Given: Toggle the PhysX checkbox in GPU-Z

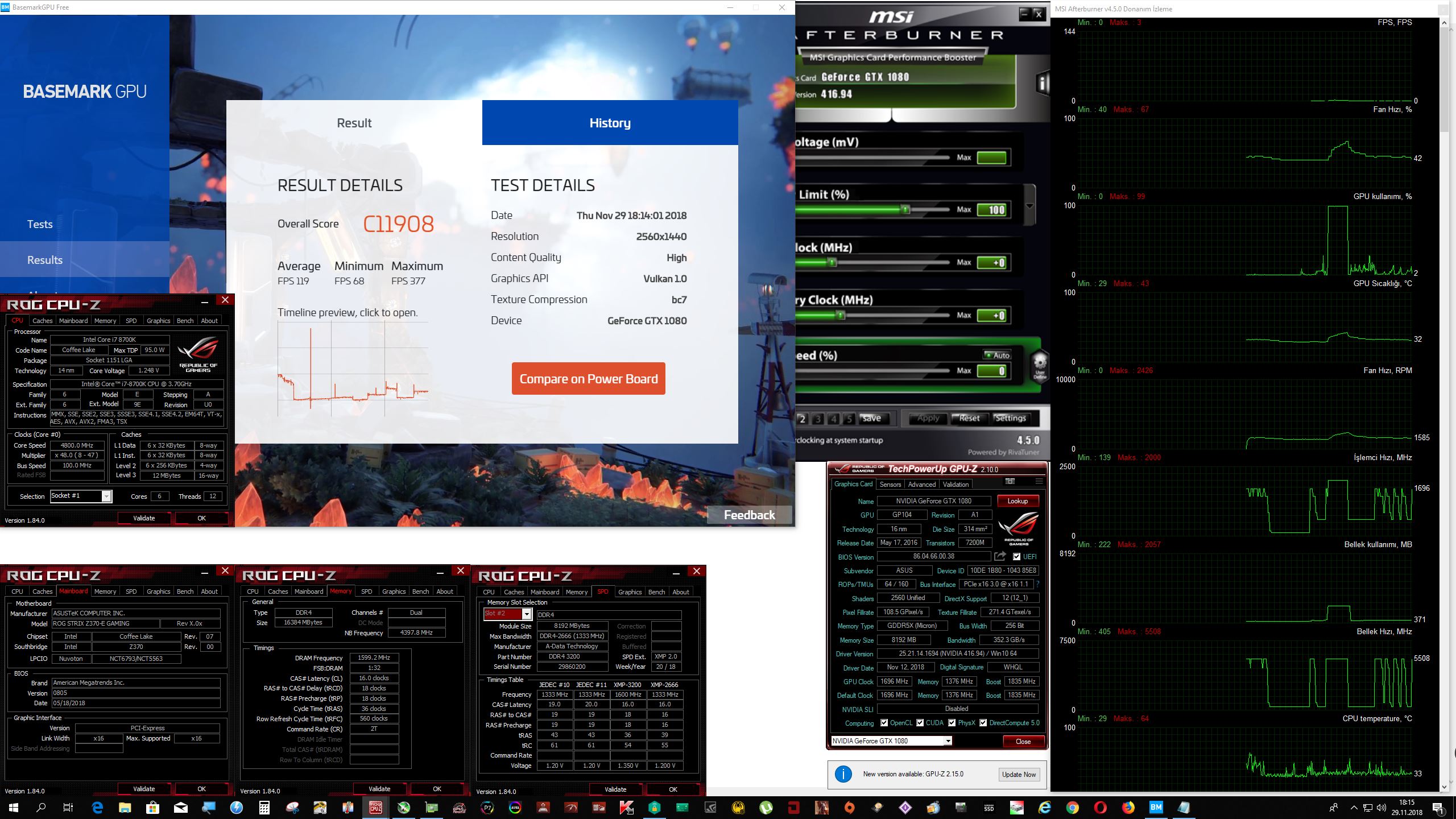Looking at the screenshot, I should coord(952,723).
